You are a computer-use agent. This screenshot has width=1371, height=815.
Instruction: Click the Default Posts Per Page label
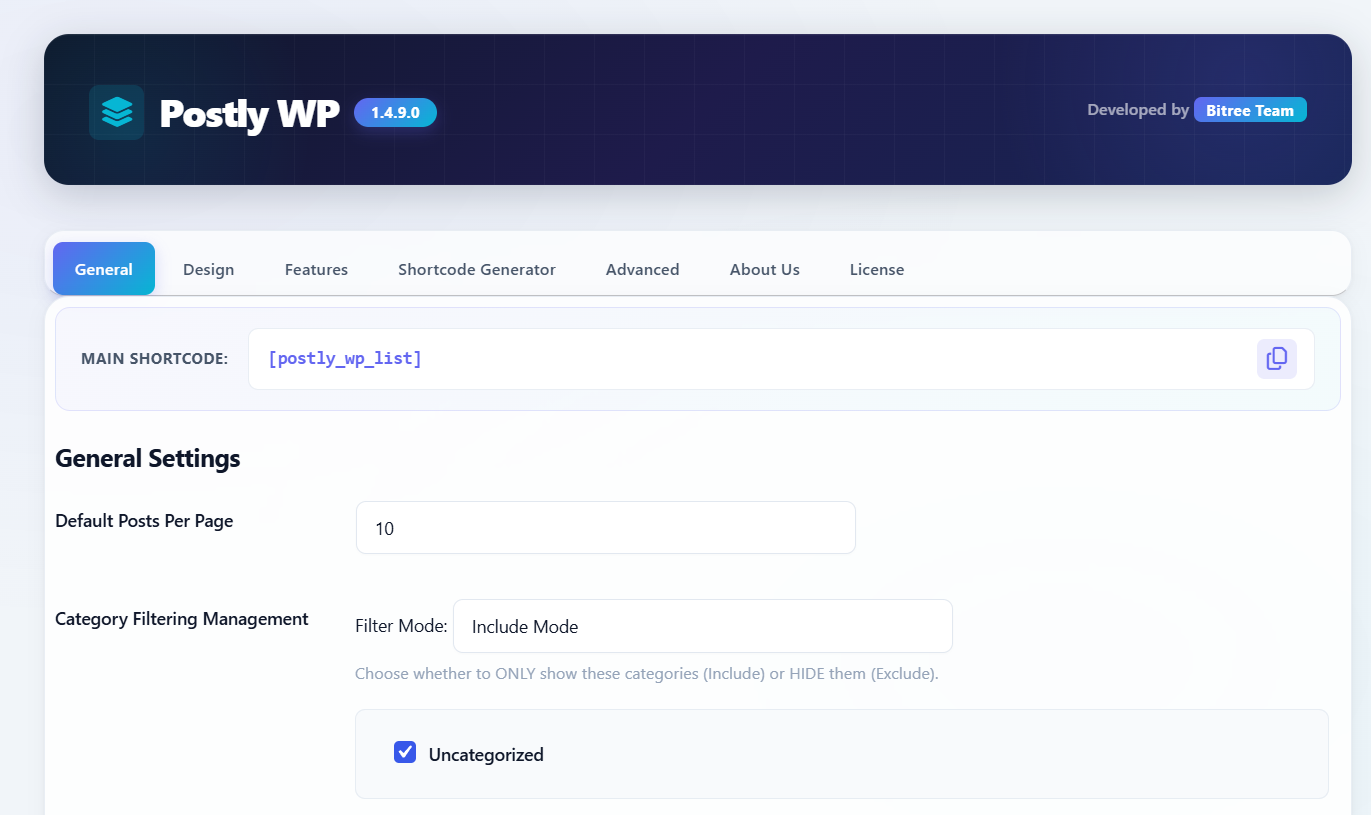(x=144, y=521)
